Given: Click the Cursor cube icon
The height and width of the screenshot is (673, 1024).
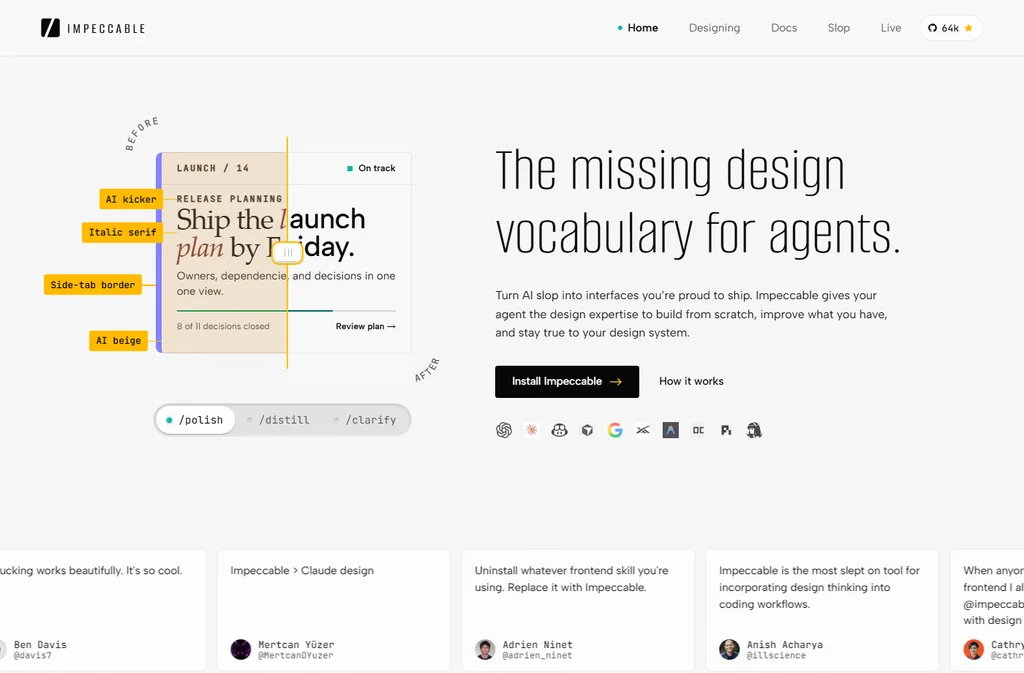Looking at the screenshot, I should 587,430.
